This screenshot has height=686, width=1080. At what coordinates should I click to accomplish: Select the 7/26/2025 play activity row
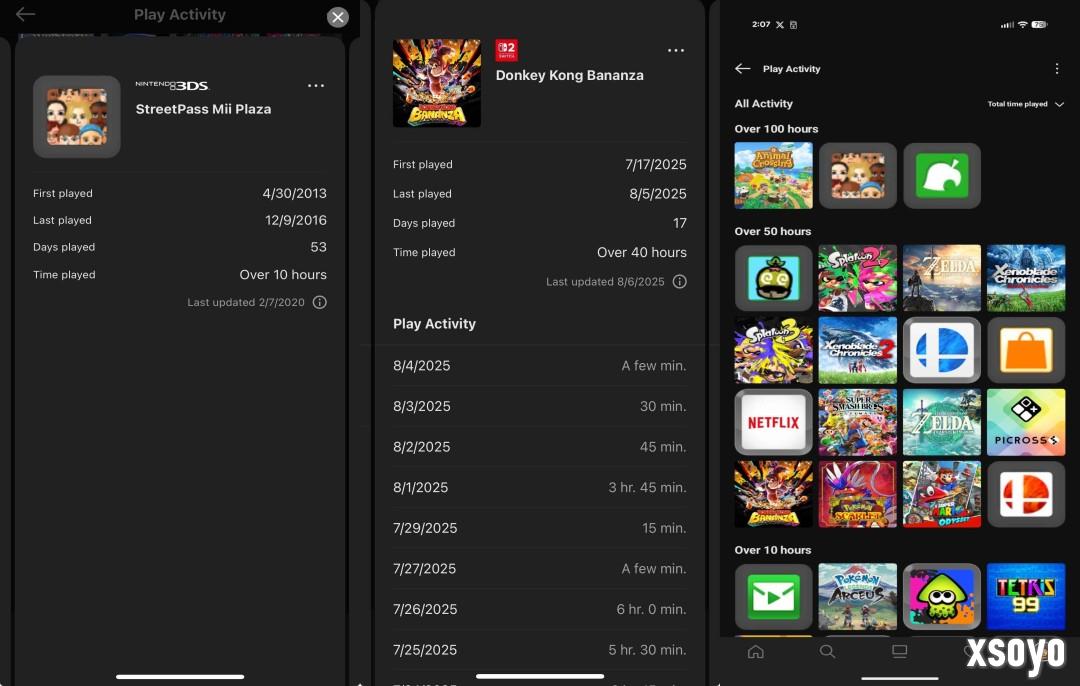coord(540,609)
